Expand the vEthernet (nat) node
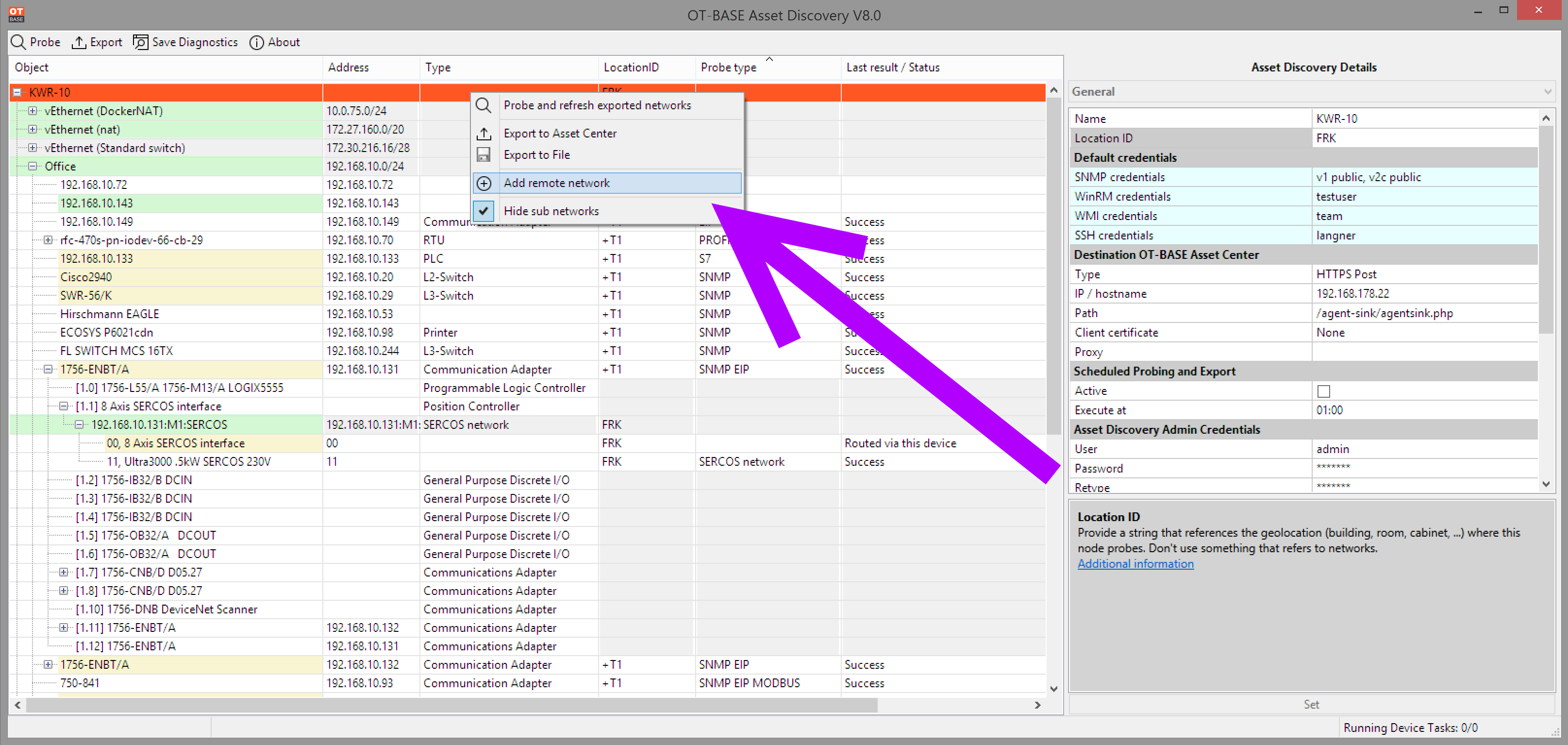This screenshot has height=745, width=1568. tap(32, 129)
